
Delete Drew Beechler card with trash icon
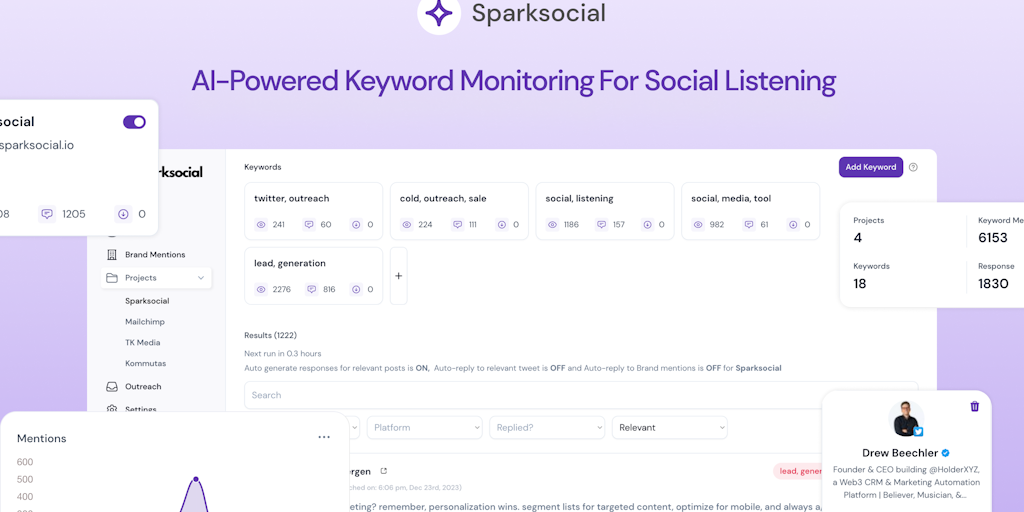click(975, 406)
